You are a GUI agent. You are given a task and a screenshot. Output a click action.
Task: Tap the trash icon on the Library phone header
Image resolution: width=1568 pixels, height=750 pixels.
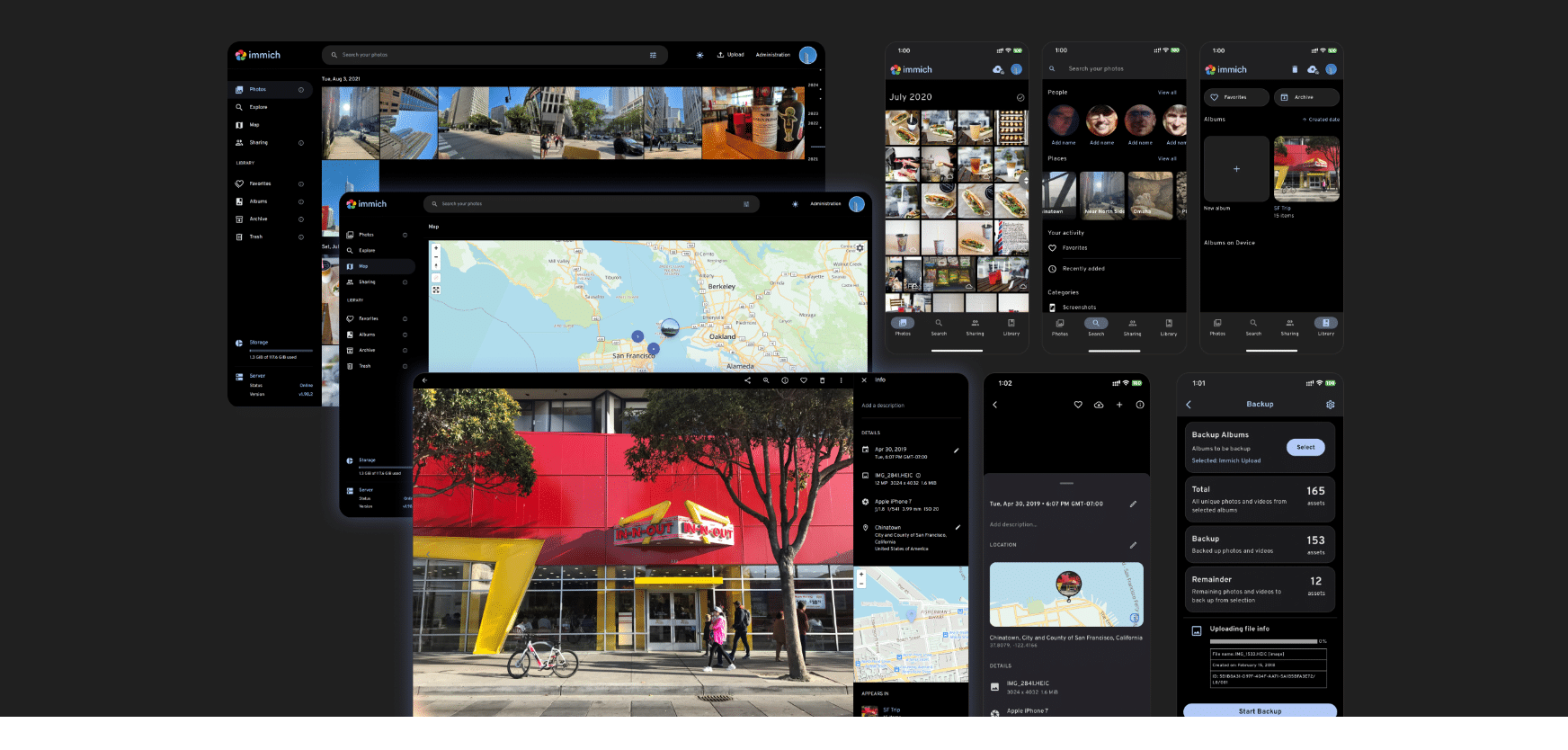1295,69
